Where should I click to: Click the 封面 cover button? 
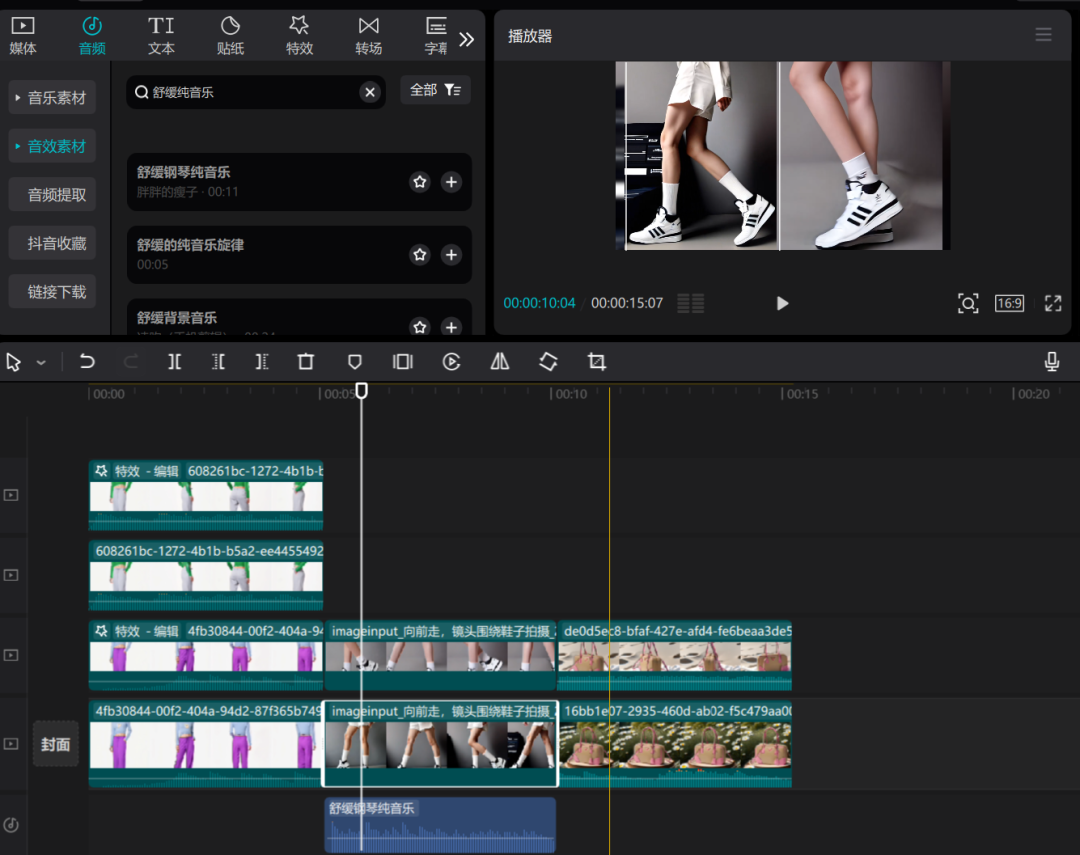point(56,744)
